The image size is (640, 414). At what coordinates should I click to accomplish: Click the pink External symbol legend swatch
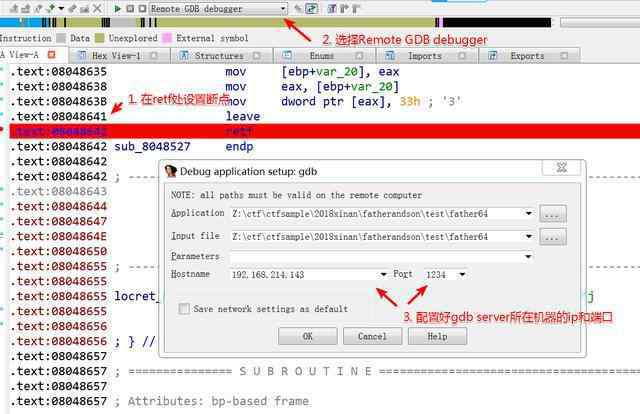pyautogui.click(x=167, y=38)
